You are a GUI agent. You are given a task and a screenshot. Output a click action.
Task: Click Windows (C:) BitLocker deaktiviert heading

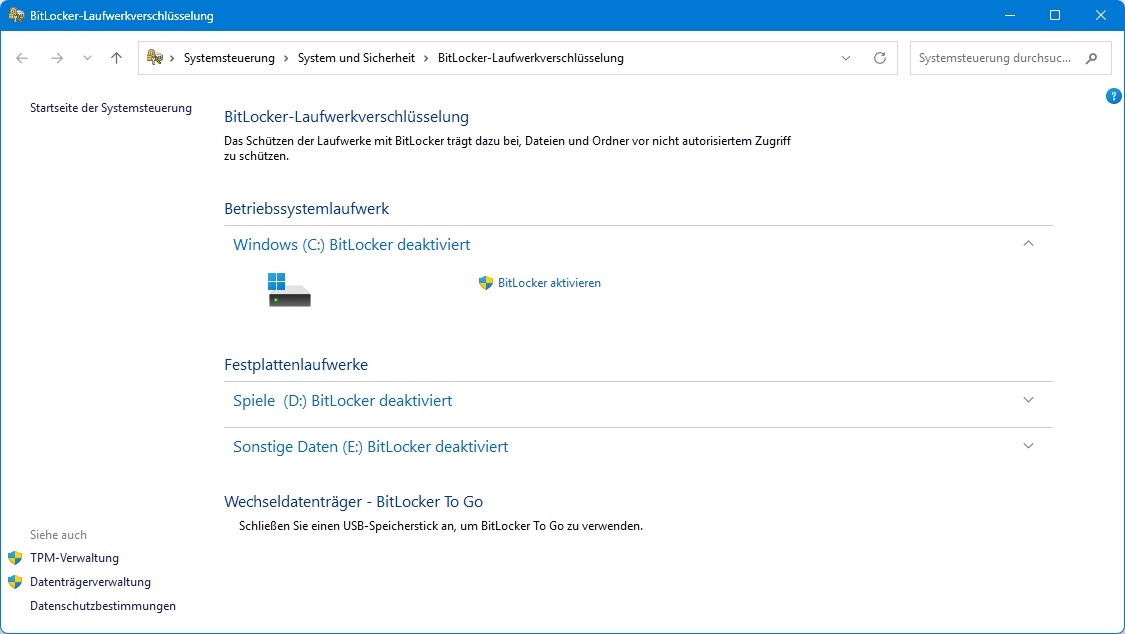click(x=352, y=245)
